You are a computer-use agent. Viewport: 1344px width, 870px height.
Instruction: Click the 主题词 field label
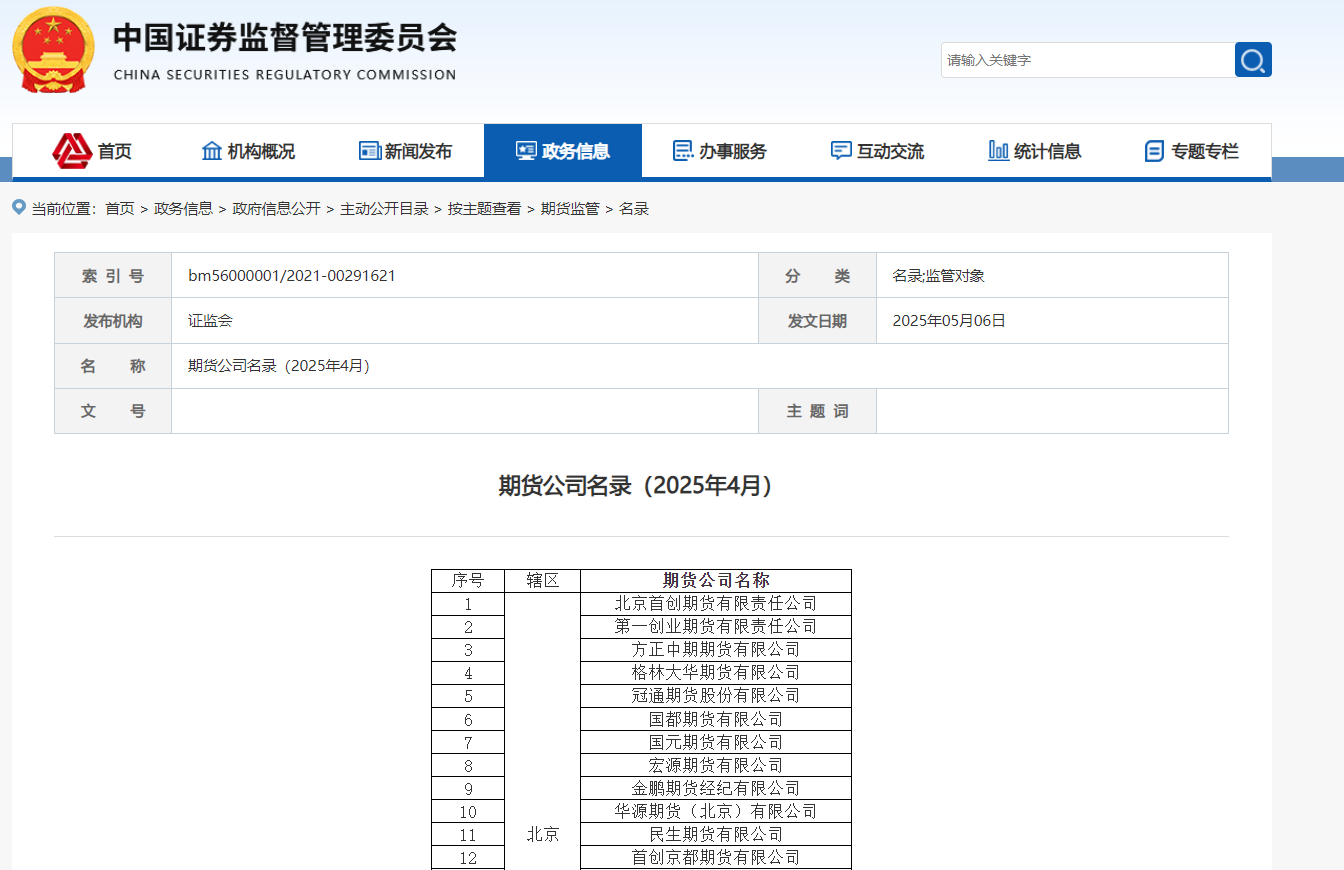pos(817,411)
